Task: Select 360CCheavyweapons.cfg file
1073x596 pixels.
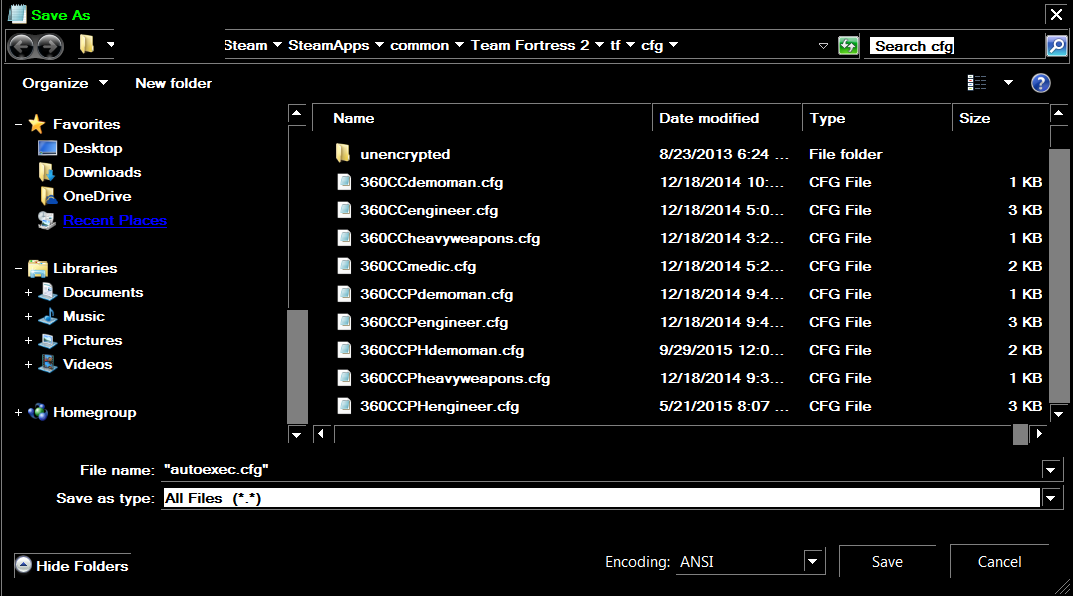Action: (x=450, y=238)
